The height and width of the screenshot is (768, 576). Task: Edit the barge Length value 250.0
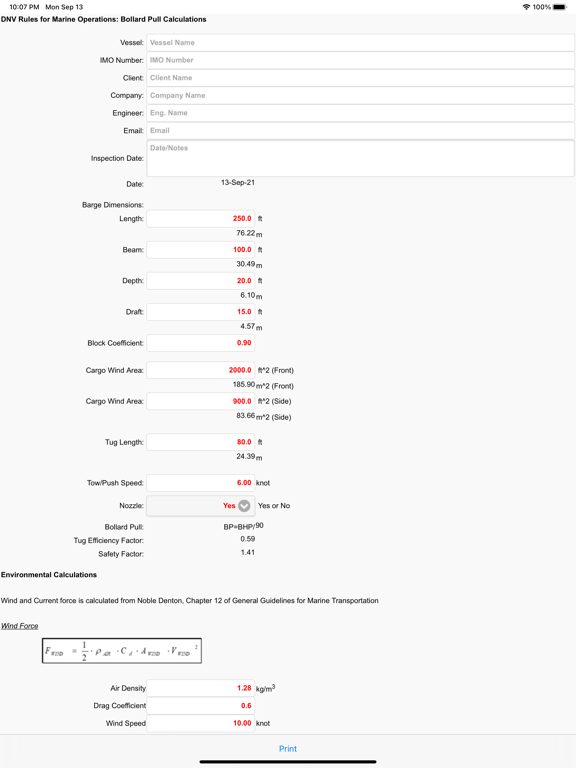(x=200, y=219)
